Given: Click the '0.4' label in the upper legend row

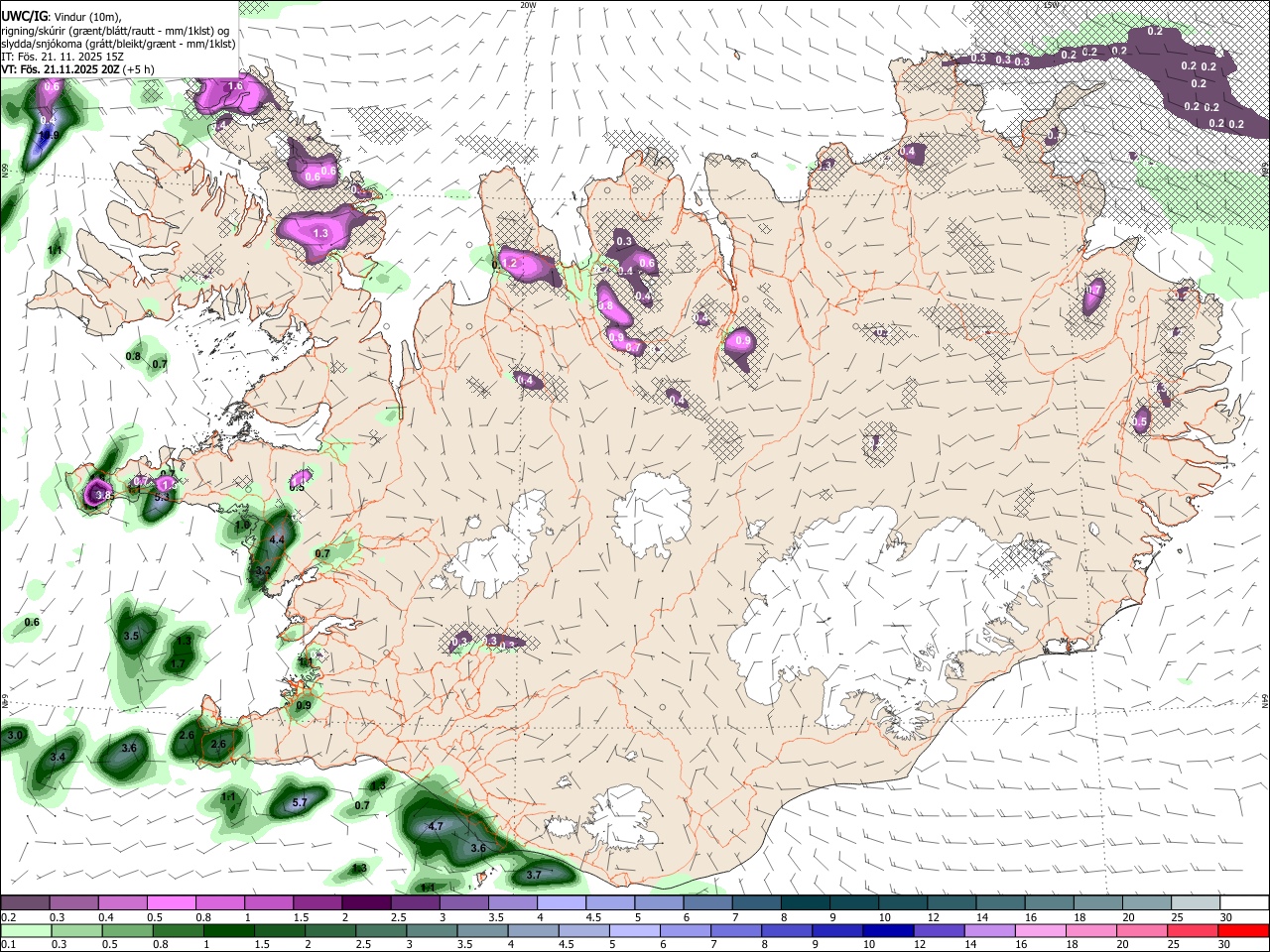Looking at the screenshot, I should [x=106, y=917].
